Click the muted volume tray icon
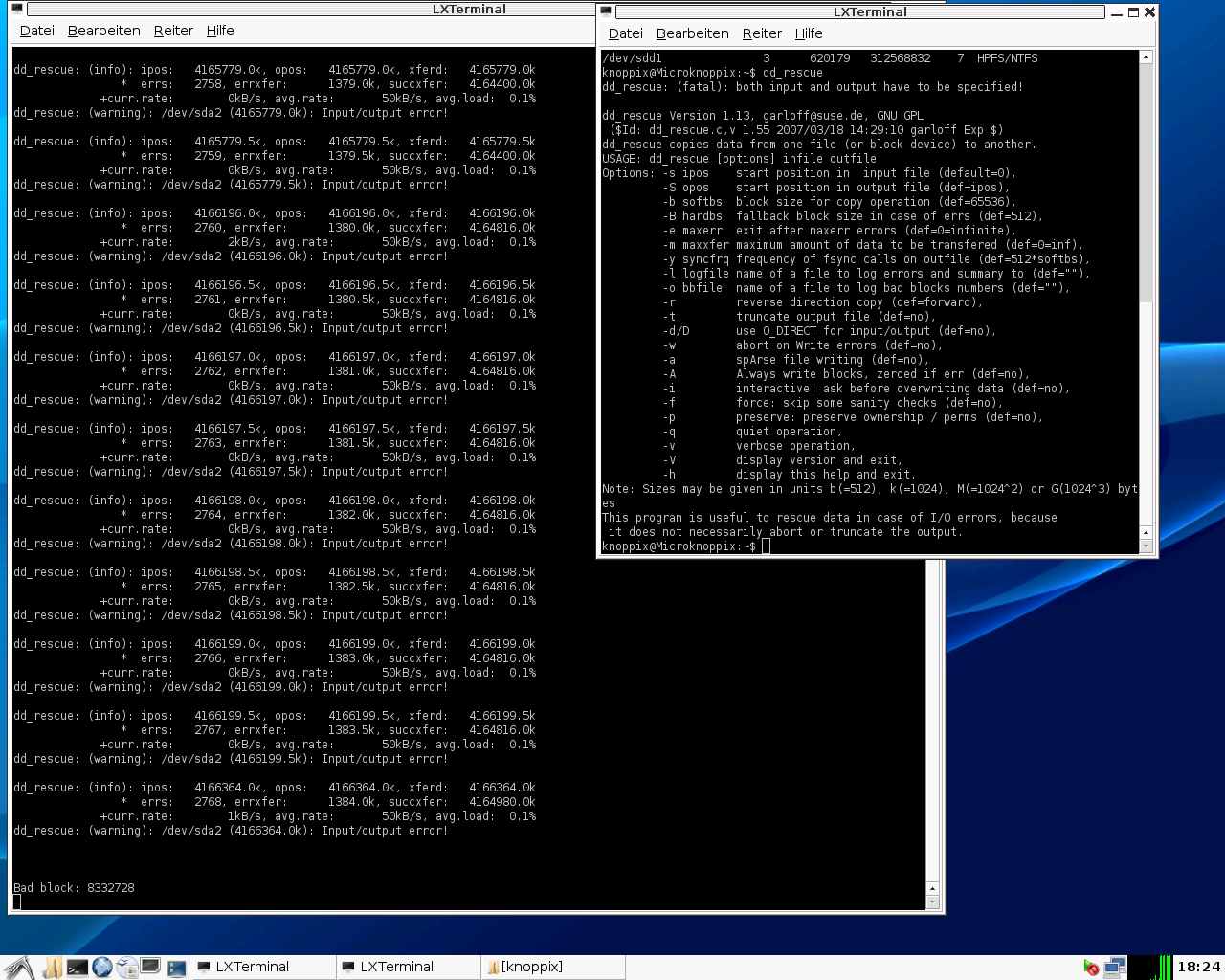The height and width of the screenshot is (980, 1225). (1091, 968)
